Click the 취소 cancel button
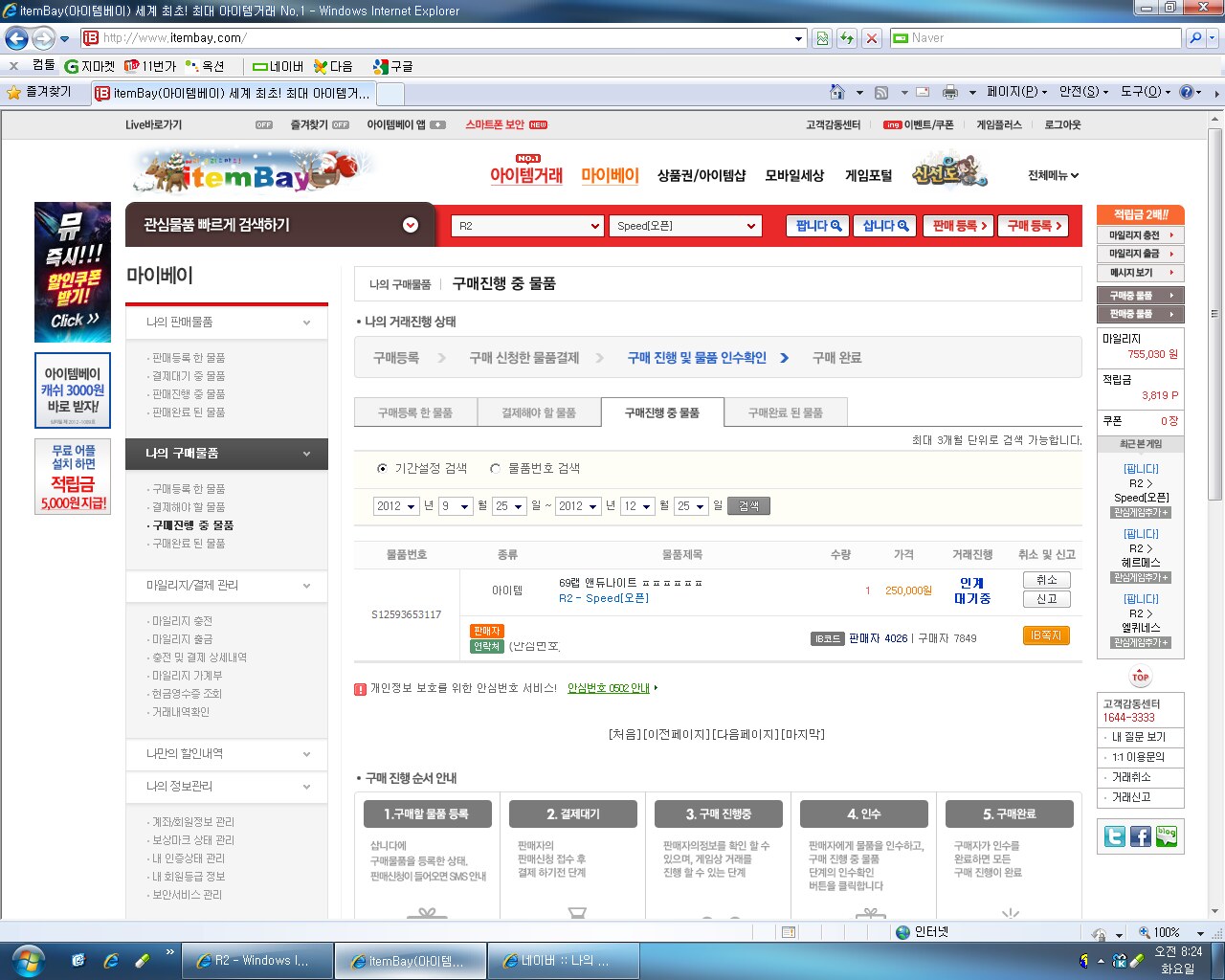The height and width of the screenshot is (980, 1225). tap(1046, 580)
